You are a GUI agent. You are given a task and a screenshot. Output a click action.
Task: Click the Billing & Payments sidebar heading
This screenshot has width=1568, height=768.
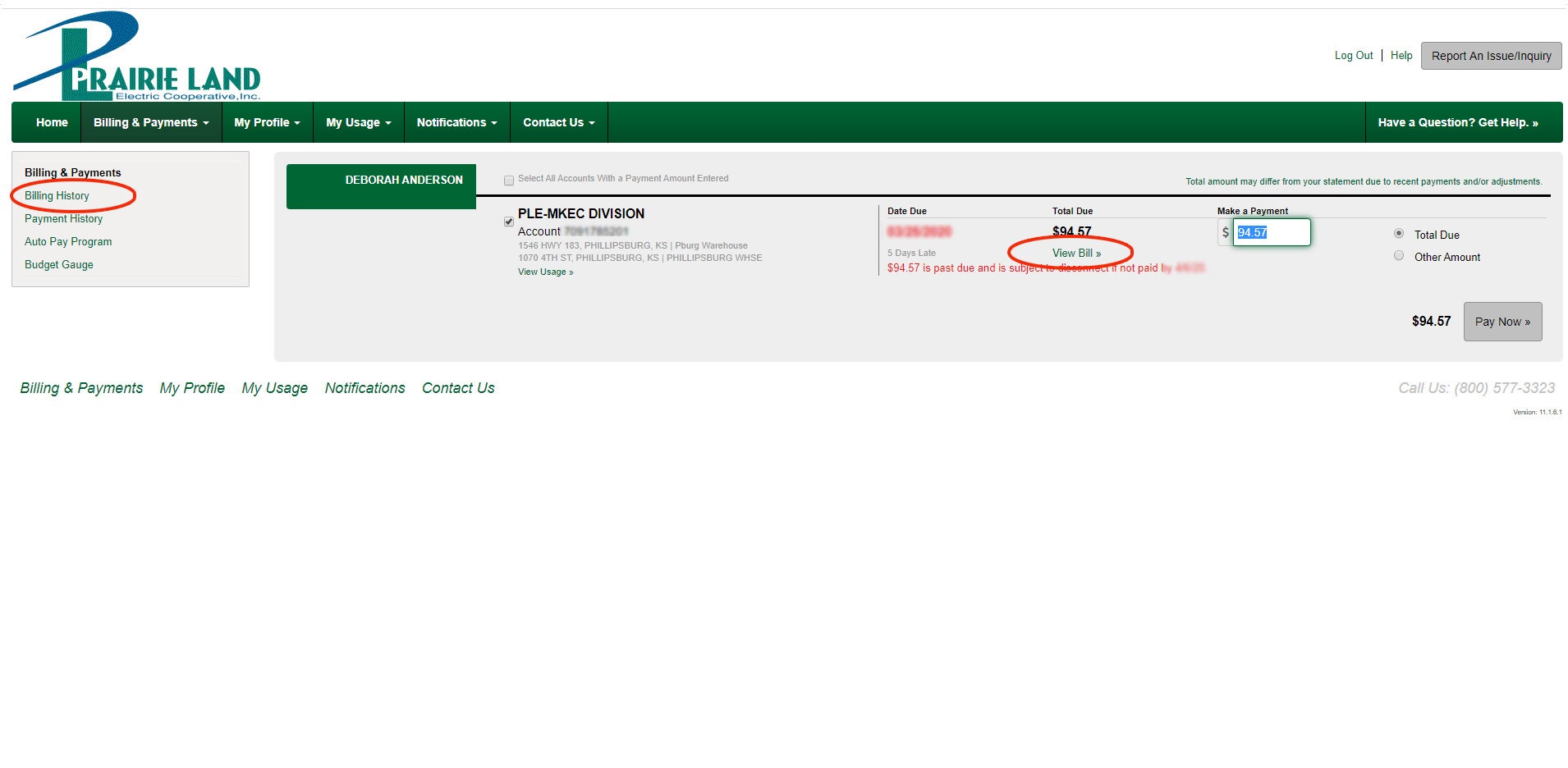pyautogui.click(x=72, y=172)
